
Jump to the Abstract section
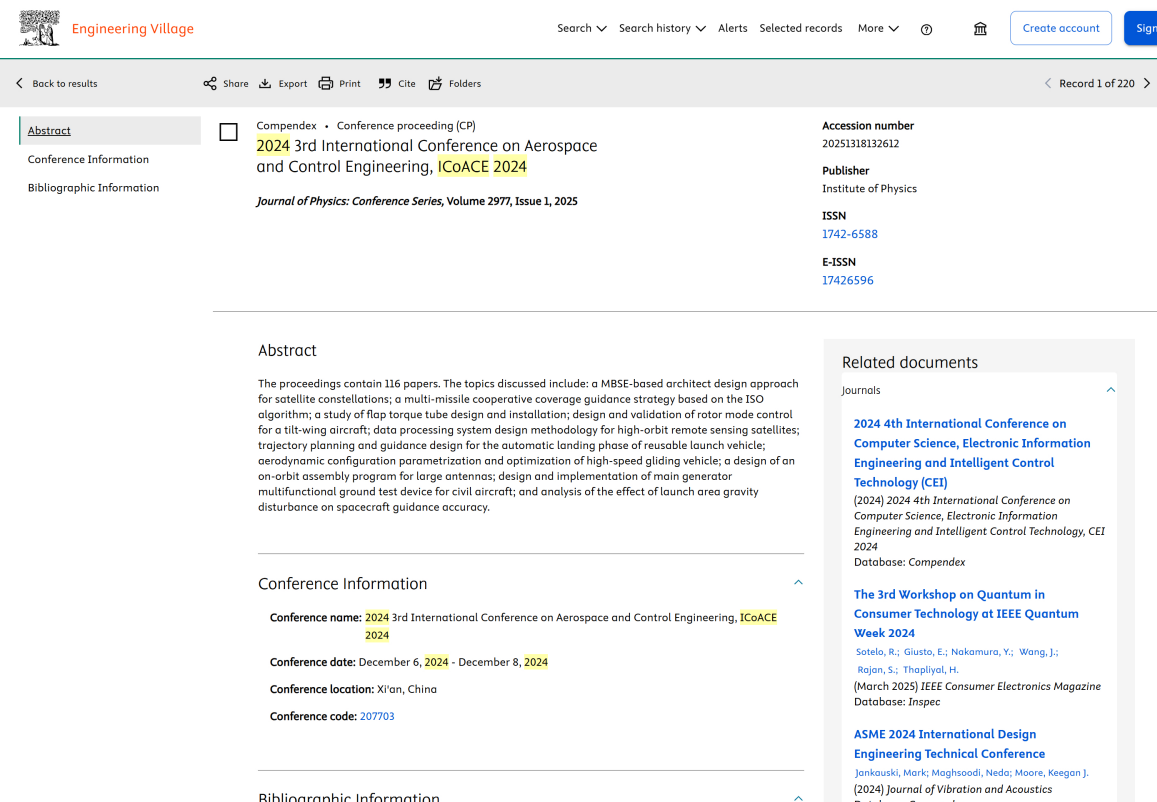pos(49,131)
